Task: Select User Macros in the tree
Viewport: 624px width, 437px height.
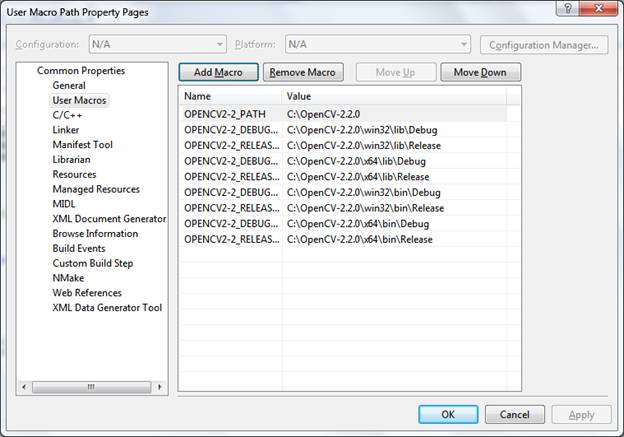Action: point(79,100)
